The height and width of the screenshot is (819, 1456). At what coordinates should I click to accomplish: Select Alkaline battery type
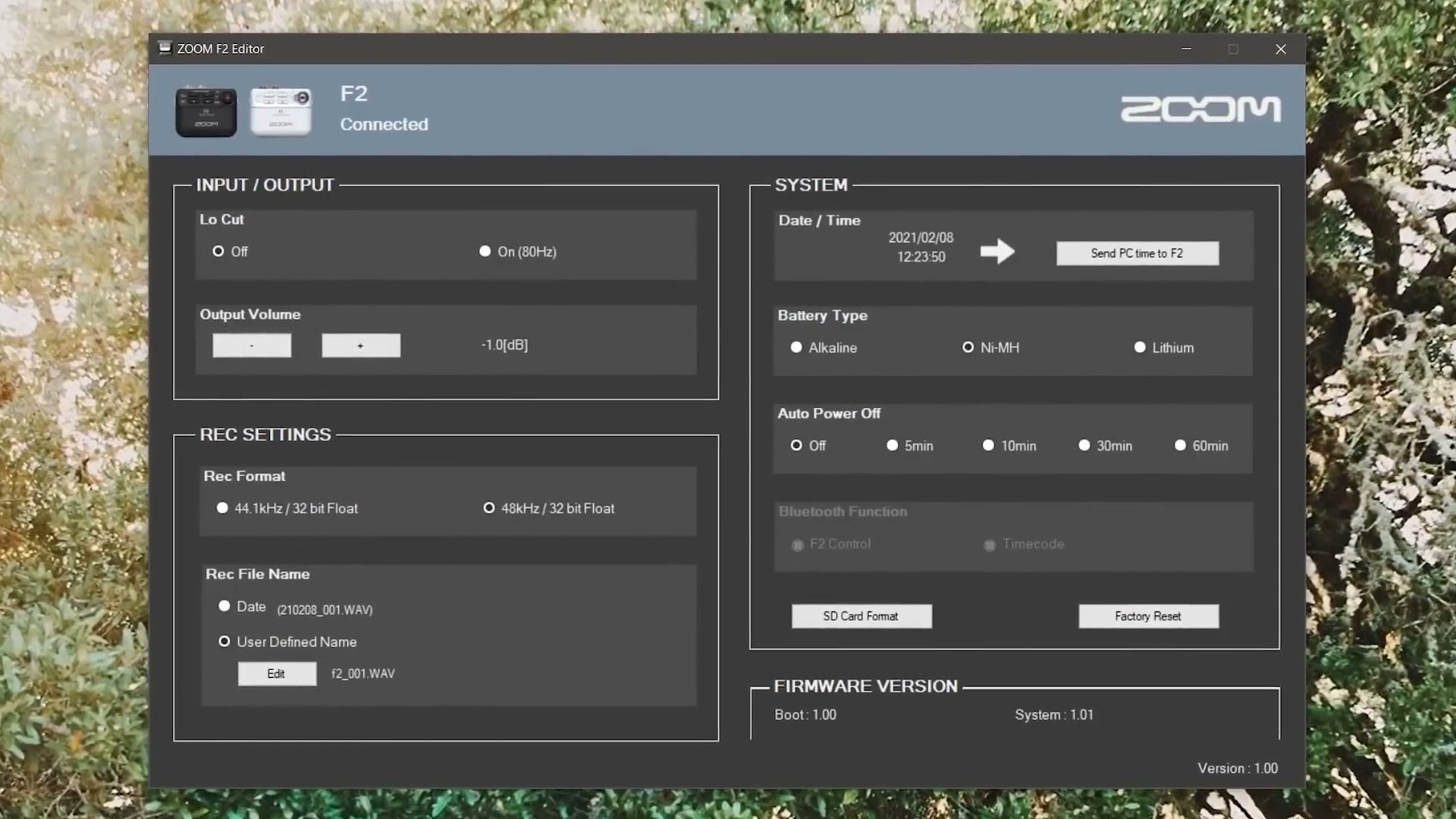pyautogui.click(x=824, y=347)
